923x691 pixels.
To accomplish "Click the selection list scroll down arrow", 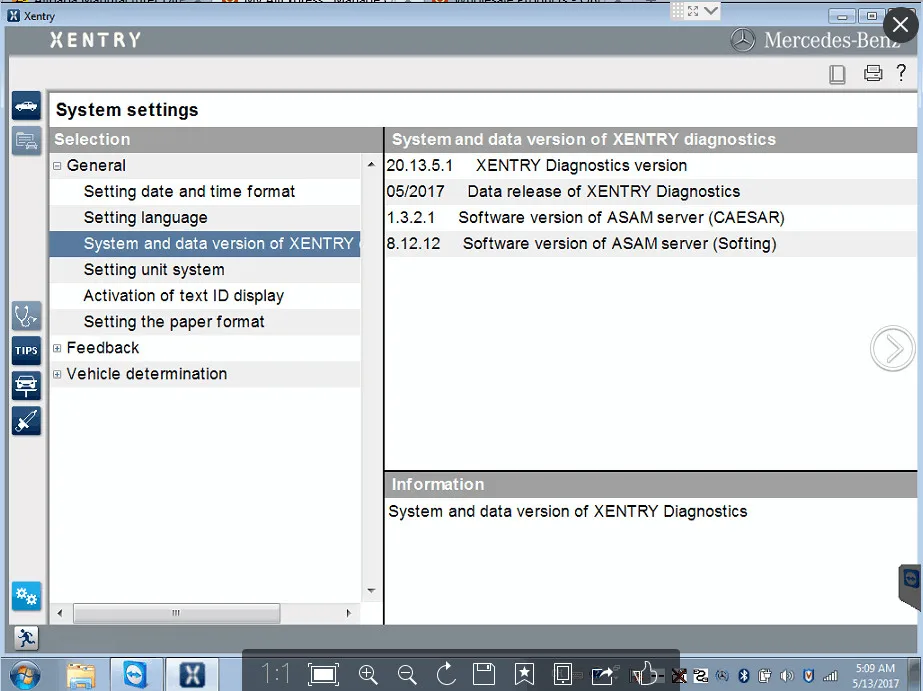I will [x=371, y=590].
